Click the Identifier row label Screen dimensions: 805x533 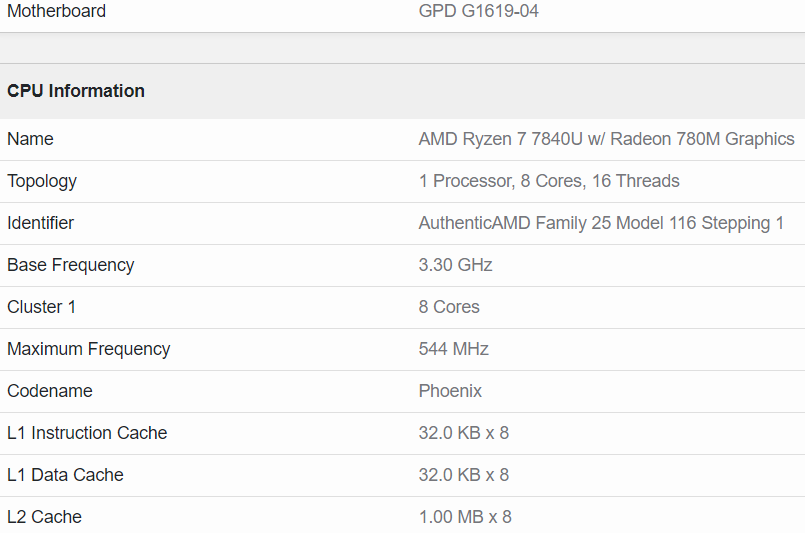40,223
